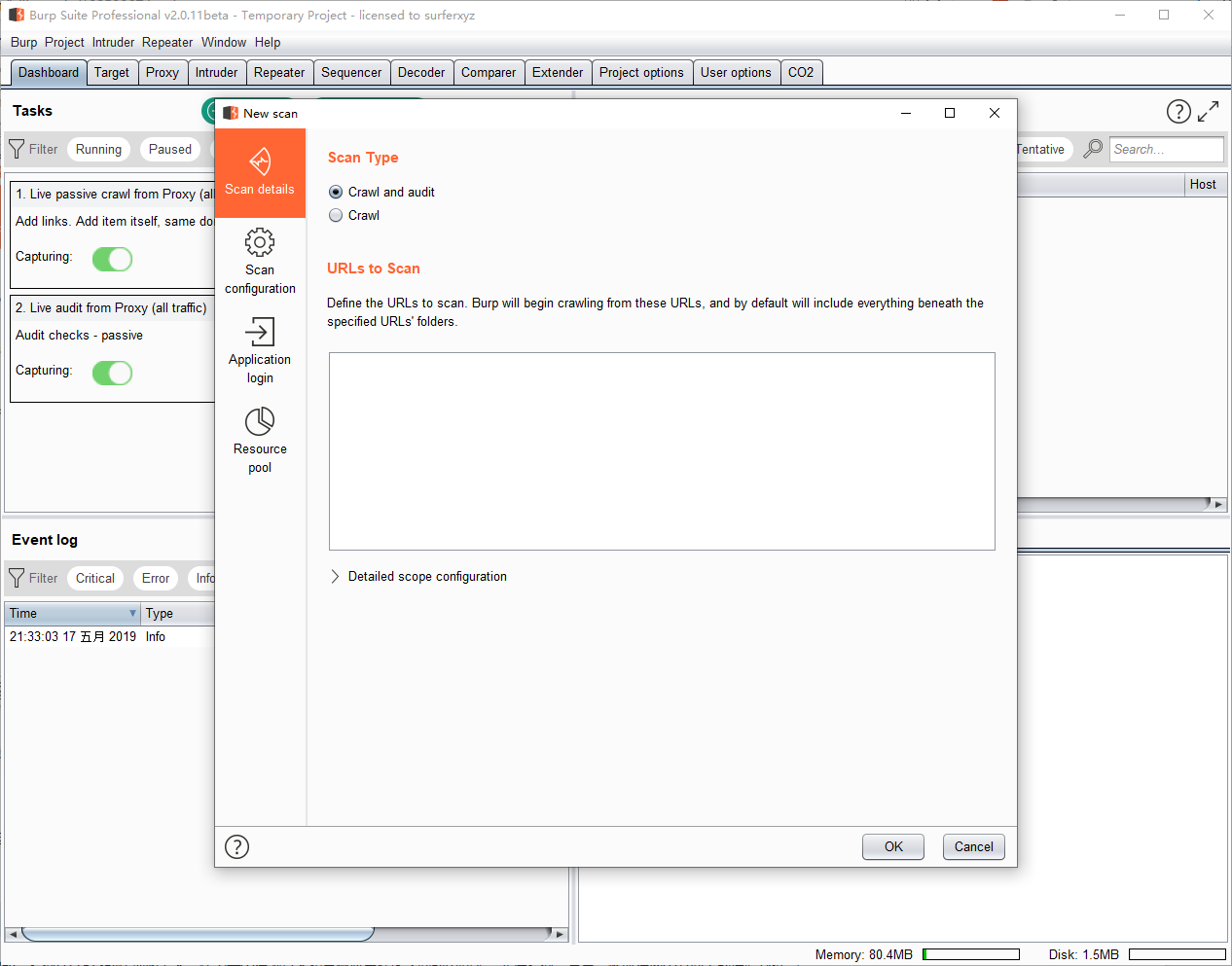
Task: Click the Dashboard help question mark icon
Action: point(1178,112)
